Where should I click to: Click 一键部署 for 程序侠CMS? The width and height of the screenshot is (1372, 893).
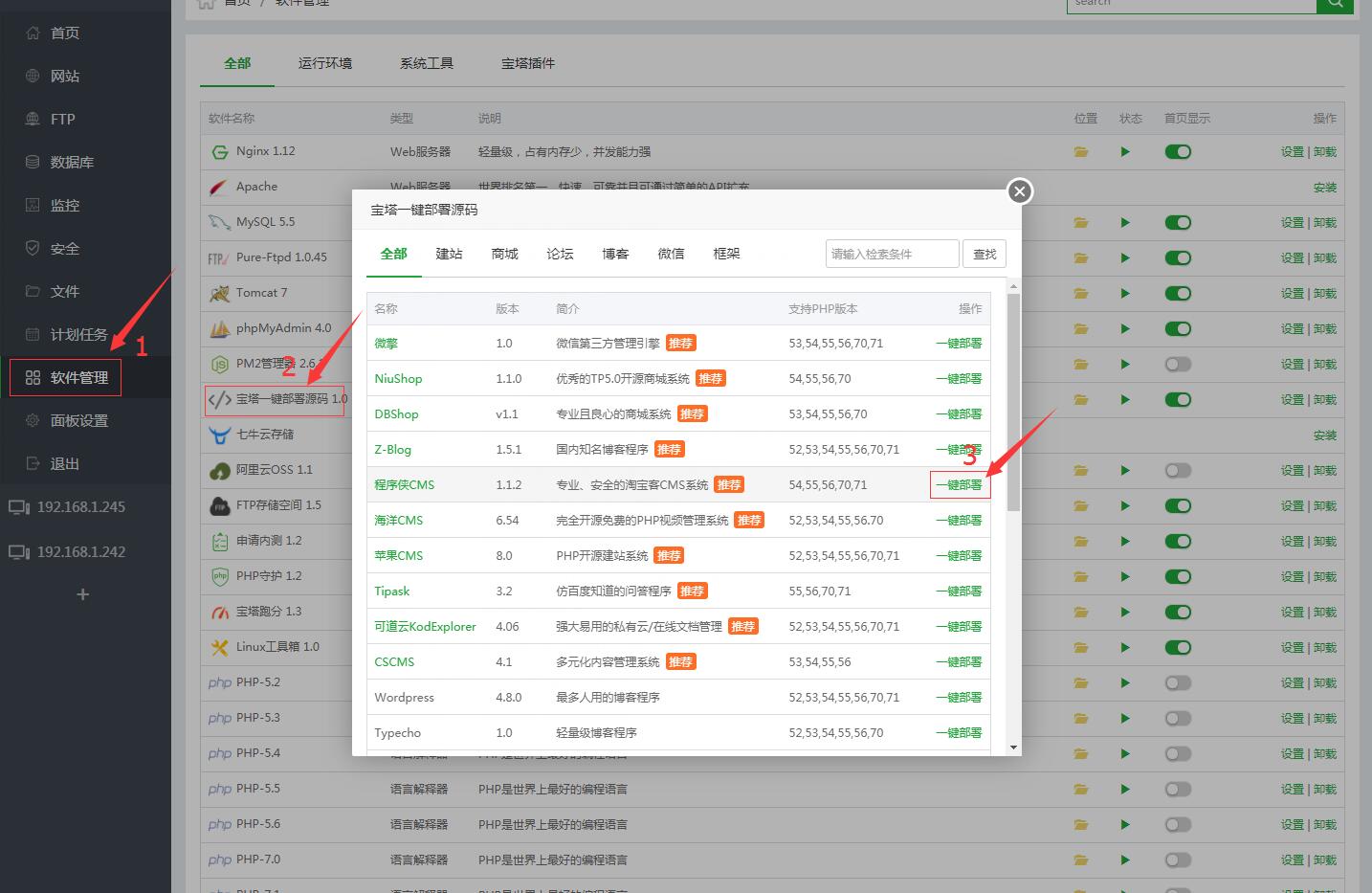pos(959,485)
